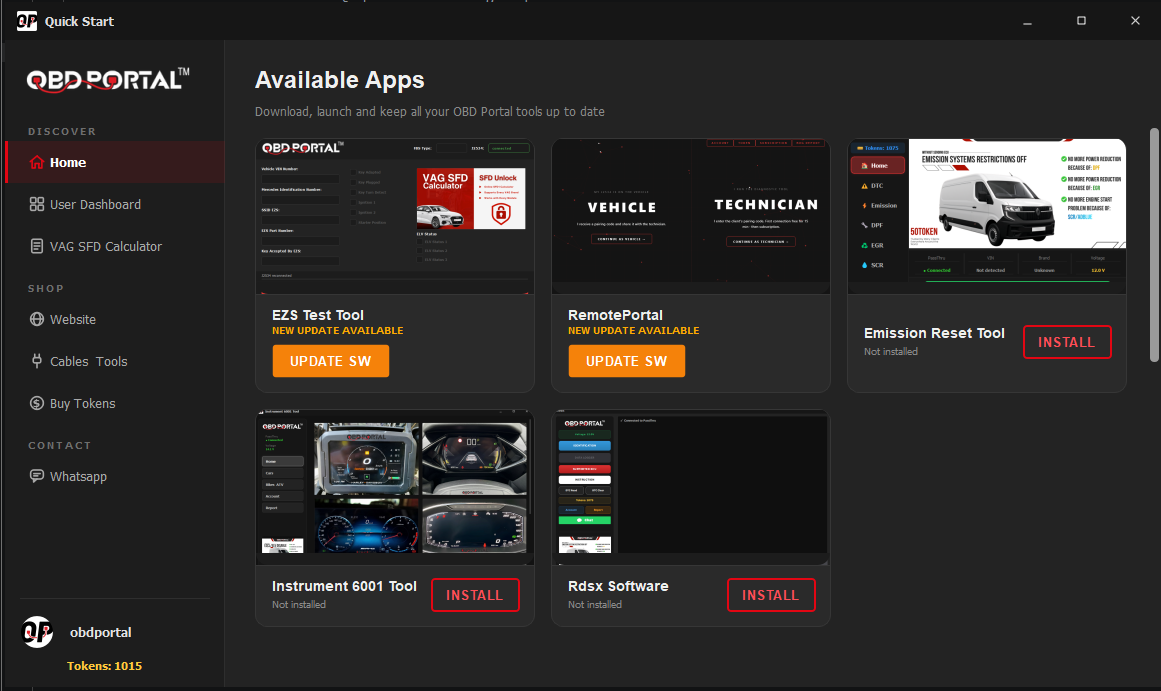Click the 'Emission Reset Tool' title text

[x=934, y=333]
